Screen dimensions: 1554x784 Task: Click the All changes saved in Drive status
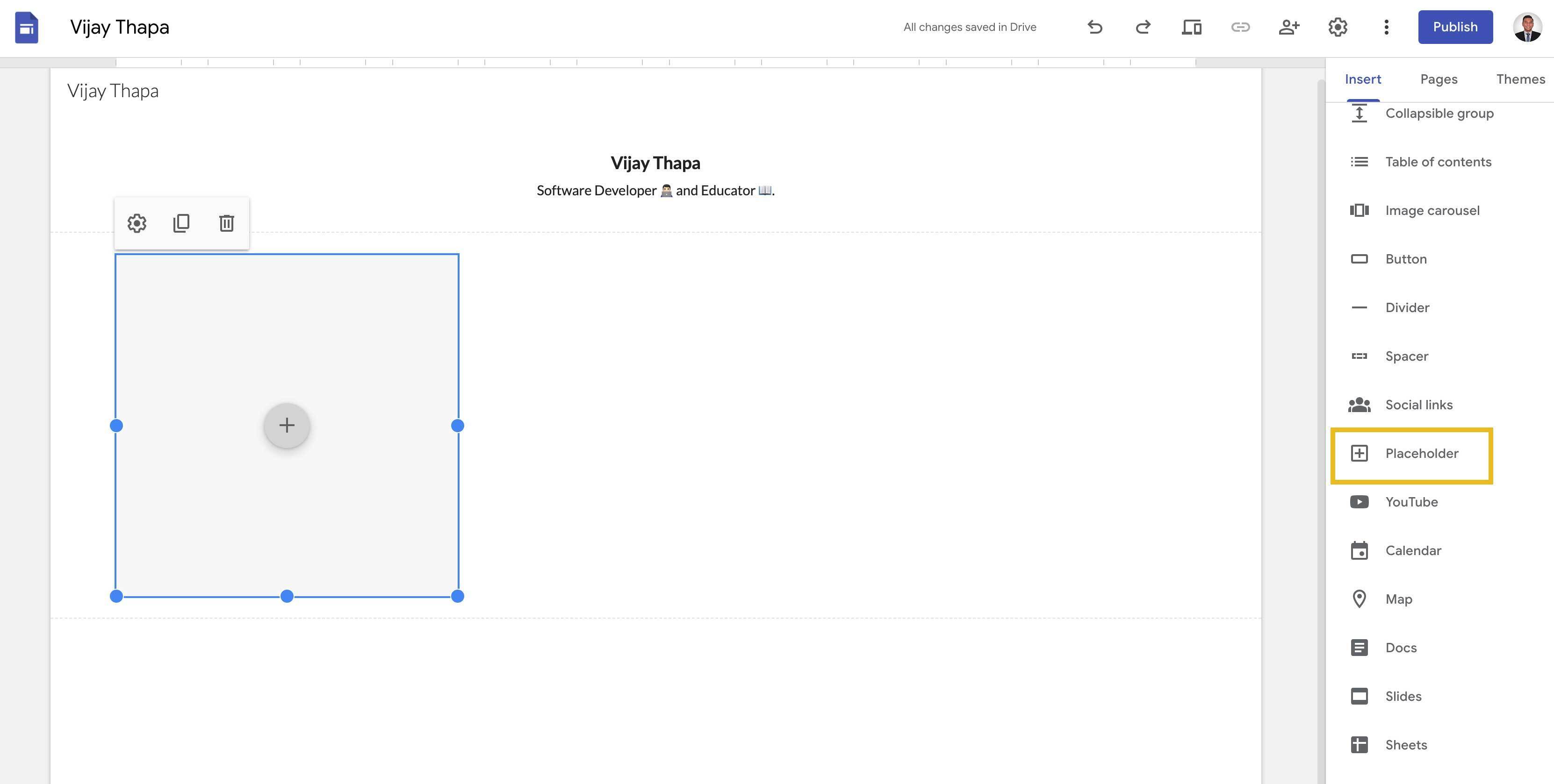coord(970,27)
